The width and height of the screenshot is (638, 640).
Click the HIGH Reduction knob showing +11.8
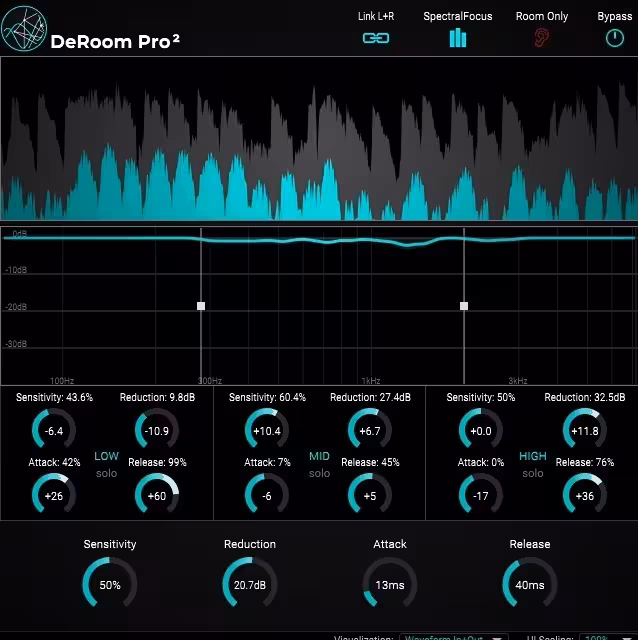(585, 430)
